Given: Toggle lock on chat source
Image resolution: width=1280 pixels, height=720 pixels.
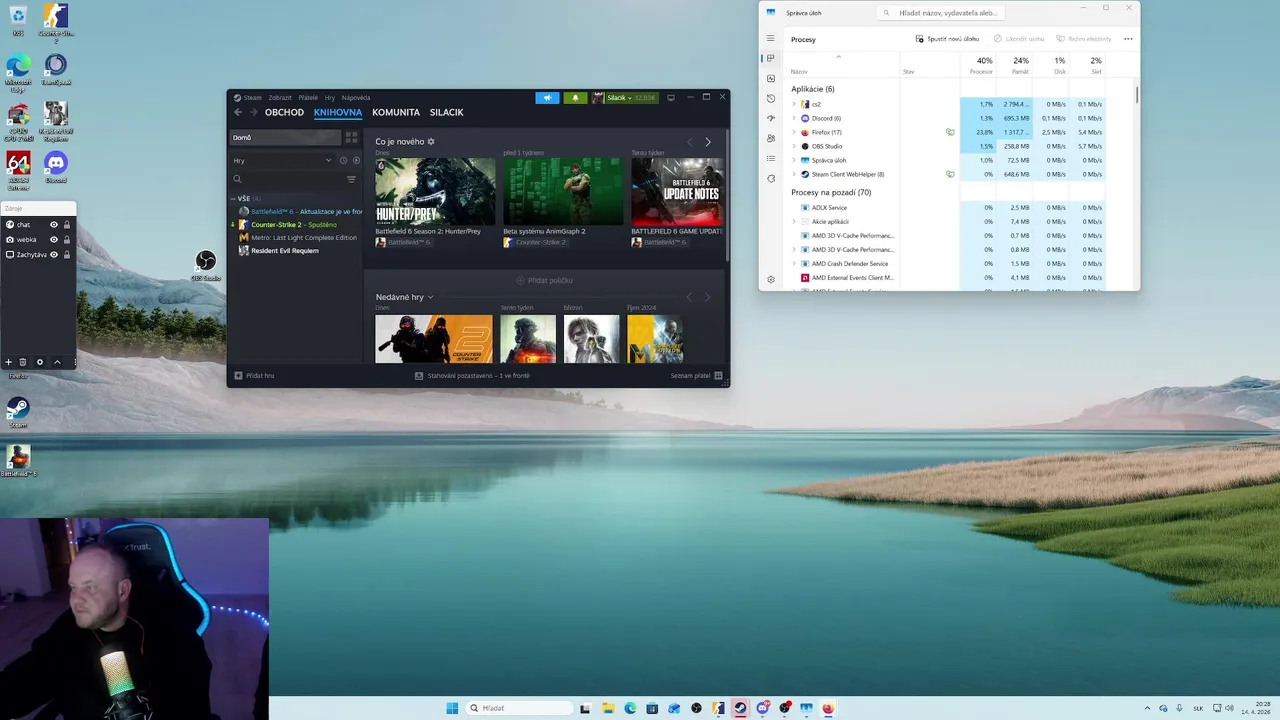Looking at the screenshot, I should pos(67,225).
